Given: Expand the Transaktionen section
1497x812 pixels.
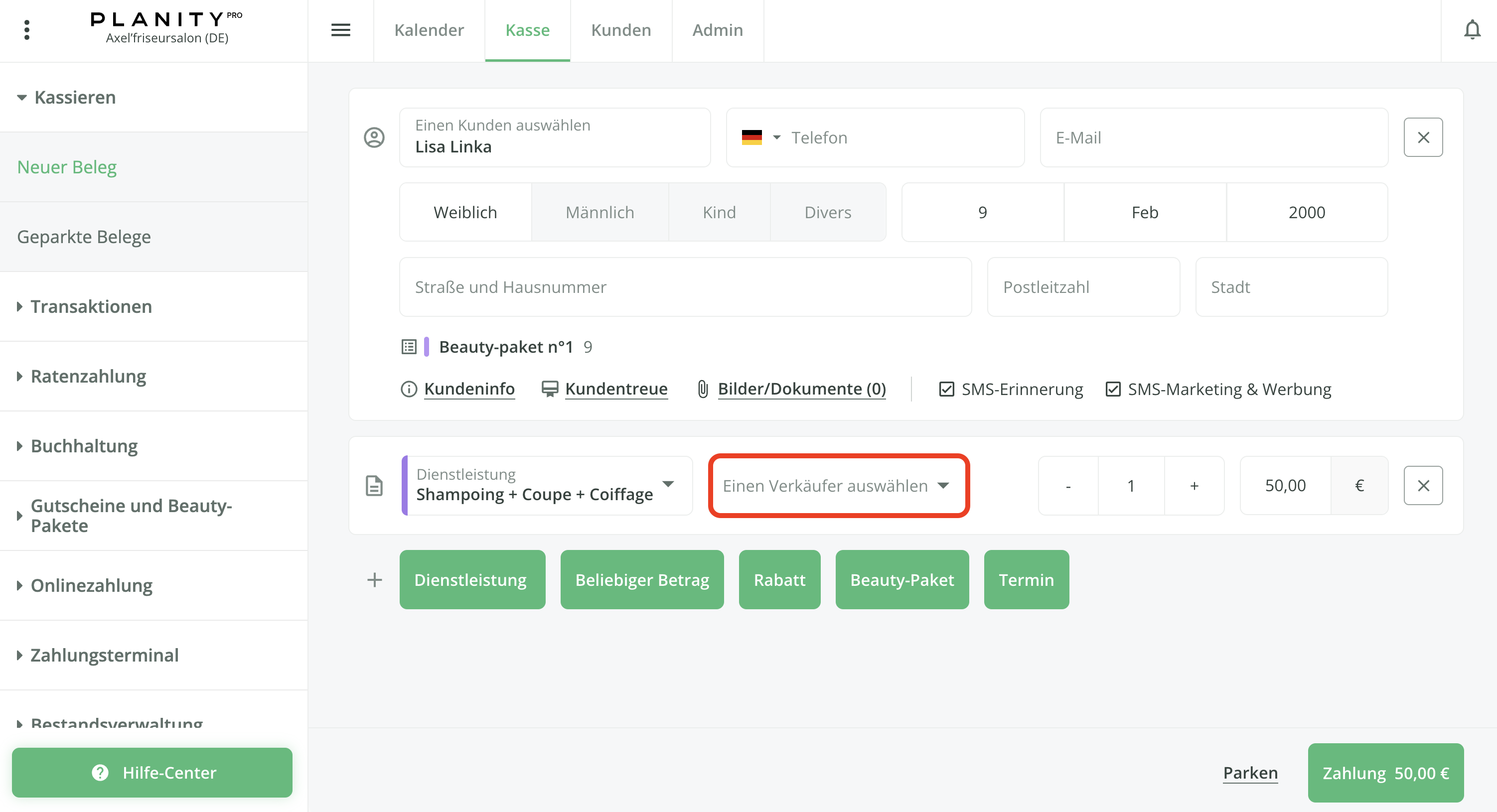Looking at the screenshot, I should [x=91, y=307].
